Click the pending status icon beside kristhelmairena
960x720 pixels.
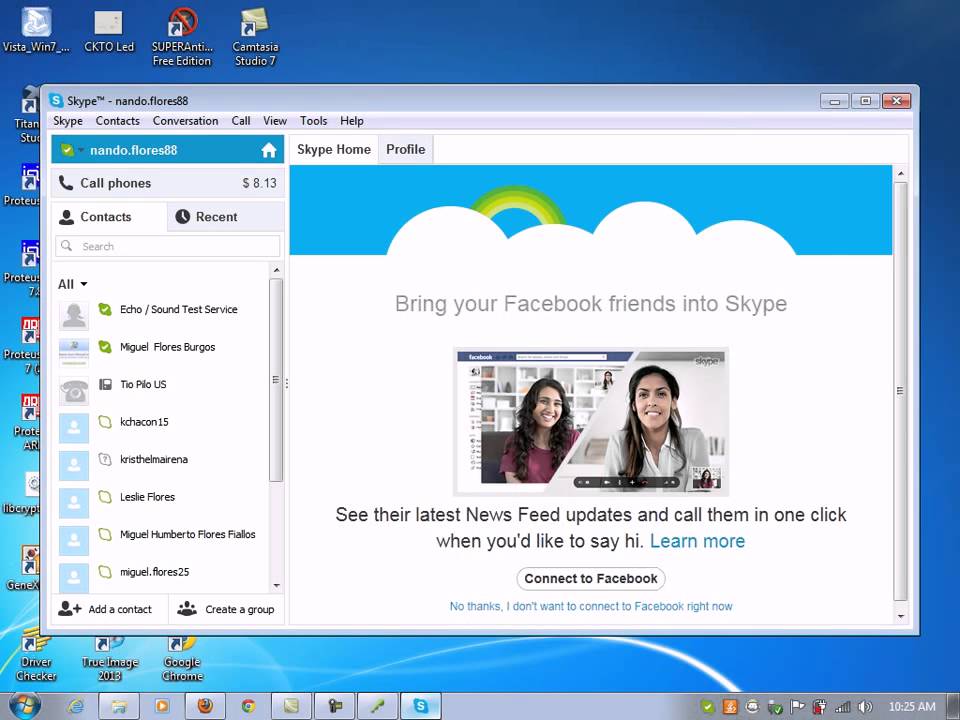(105, 459)
